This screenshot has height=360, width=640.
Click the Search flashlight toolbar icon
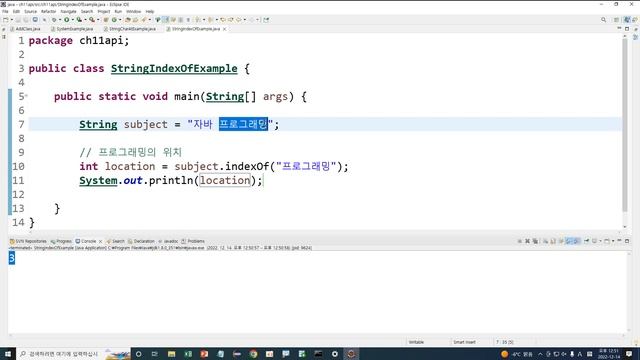pyautogui.click(x=144, y=20)
